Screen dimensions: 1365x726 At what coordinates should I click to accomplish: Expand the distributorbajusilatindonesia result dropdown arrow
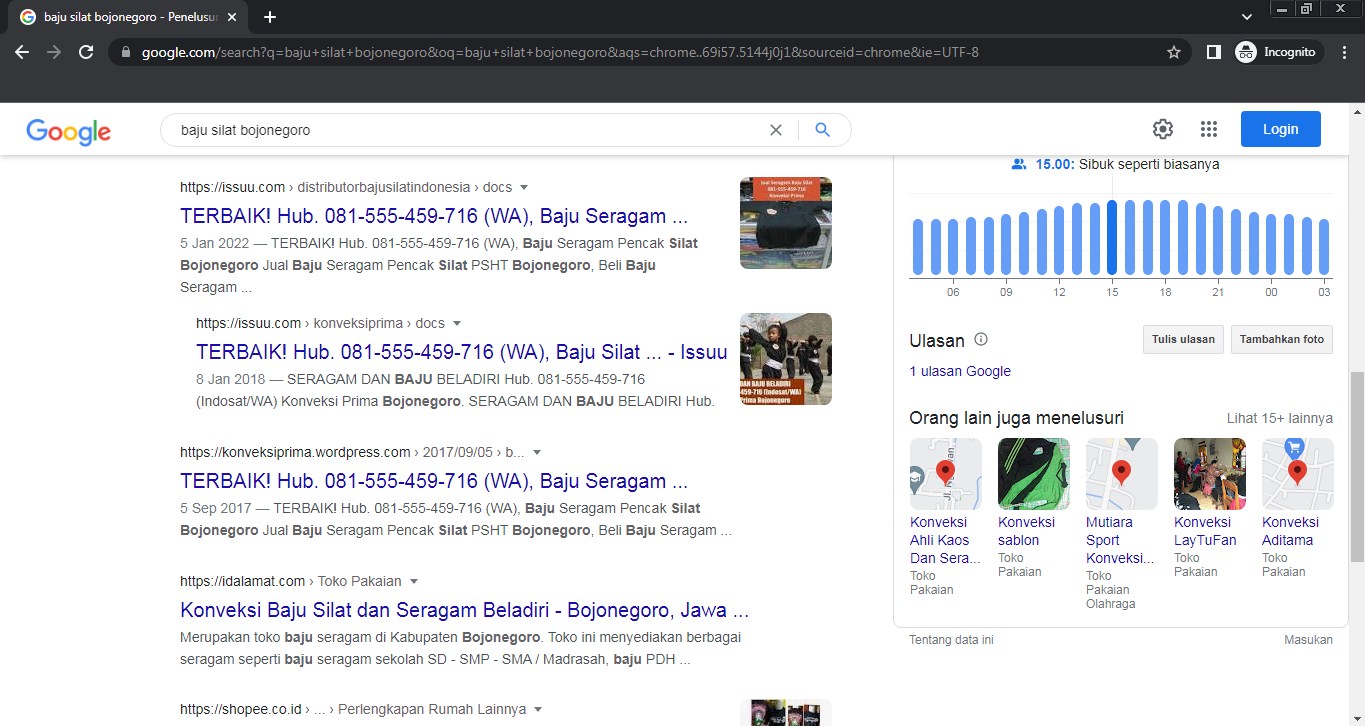(x=524, y=187)
